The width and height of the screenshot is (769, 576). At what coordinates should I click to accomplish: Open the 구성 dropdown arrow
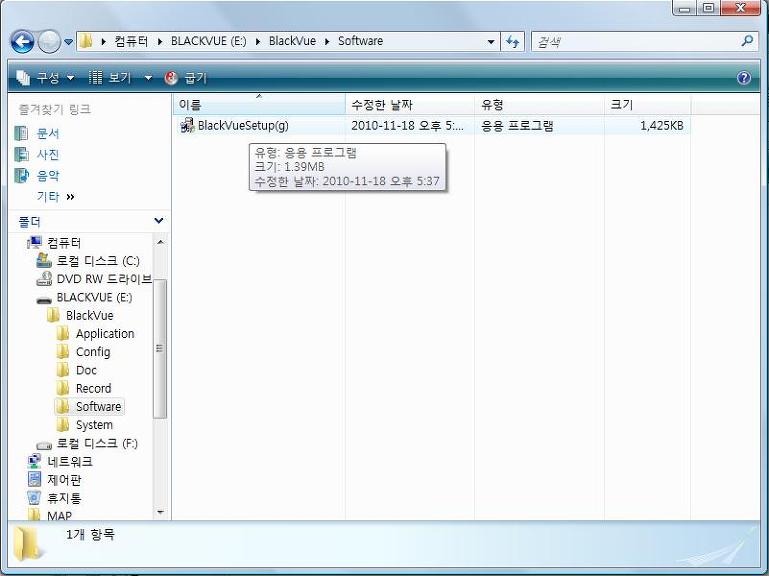tap(70, 78)
